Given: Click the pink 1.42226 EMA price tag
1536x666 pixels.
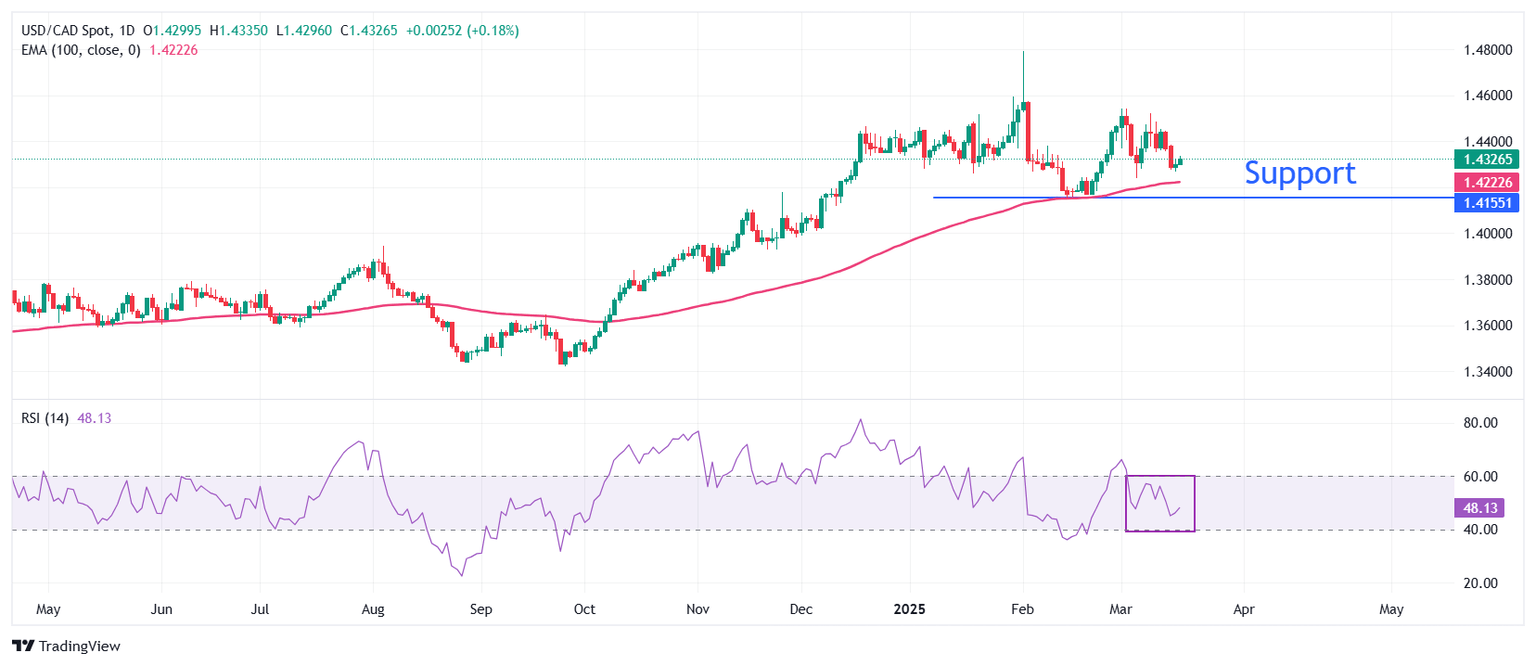Looking at the screenshot, I should pyautogui.click(x=1487, y=182).
